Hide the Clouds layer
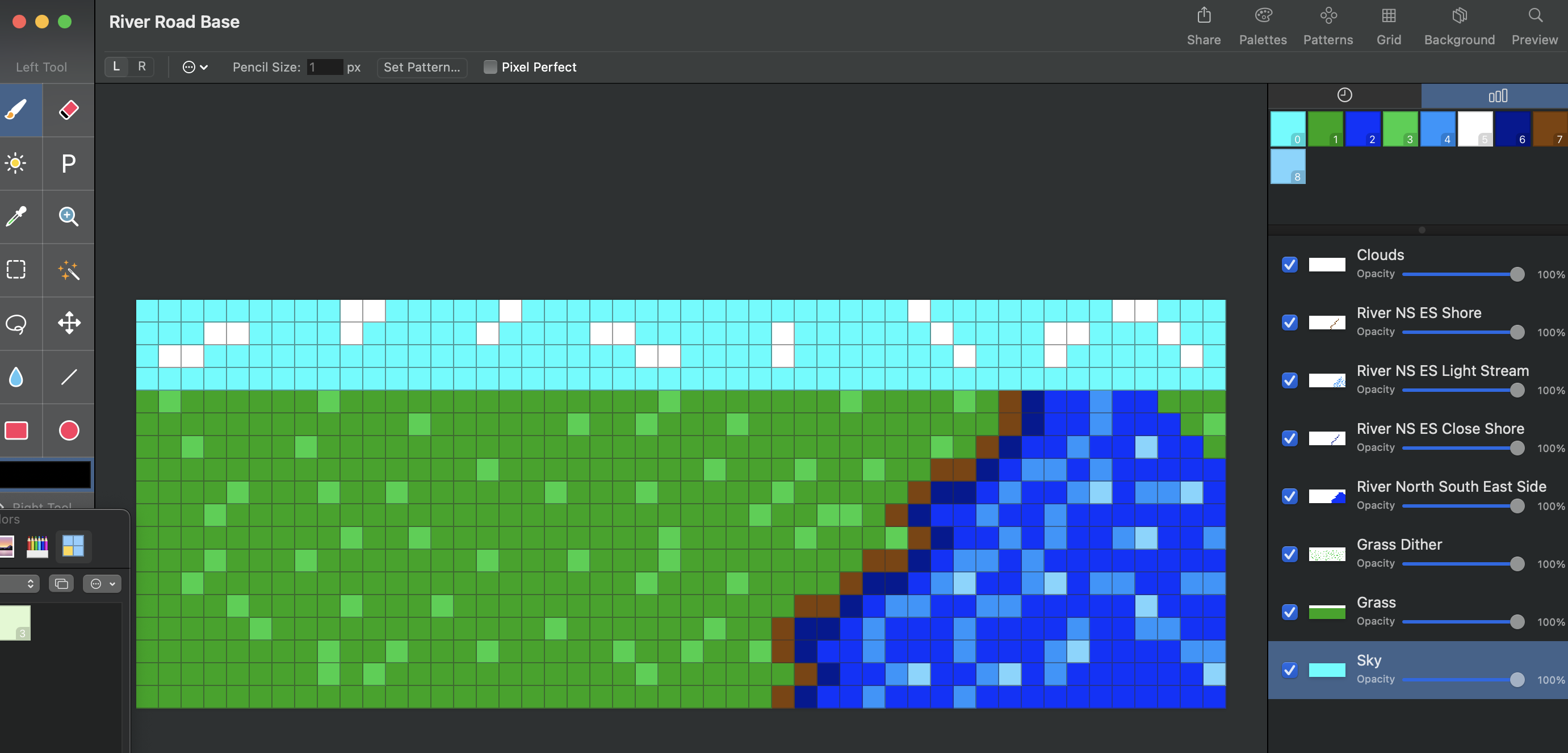The width and height of the screenshot is (1568, 753). [x=1289, y=264]
